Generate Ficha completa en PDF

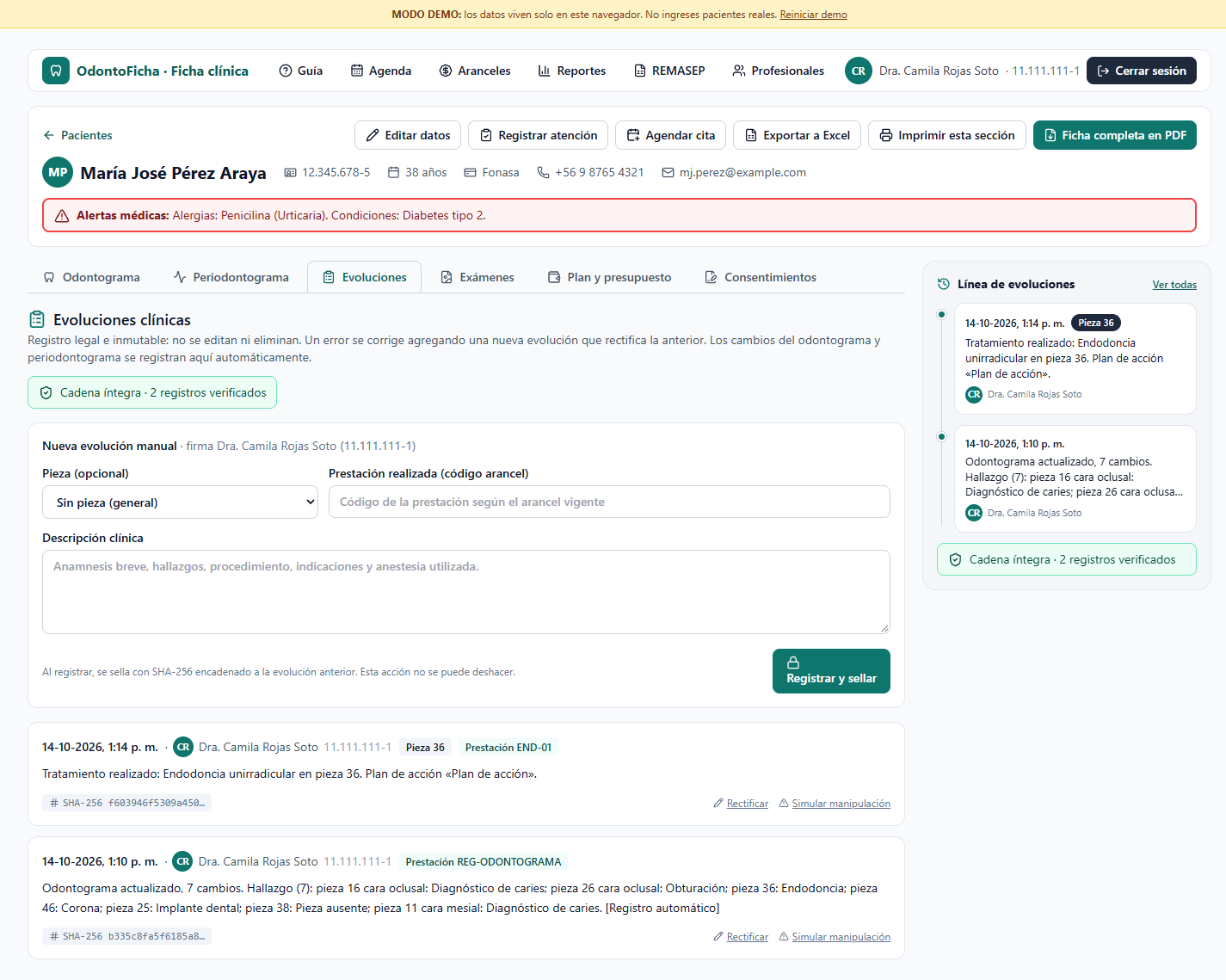coord(1115,135)
